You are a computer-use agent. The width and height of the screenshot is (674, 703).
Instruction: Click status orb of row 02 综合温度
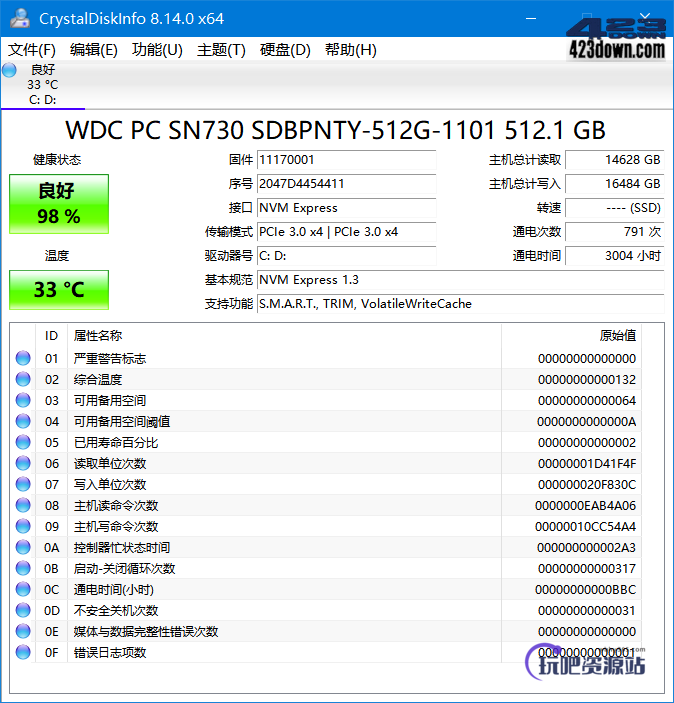pyautogui.click(x=23, y=379)
